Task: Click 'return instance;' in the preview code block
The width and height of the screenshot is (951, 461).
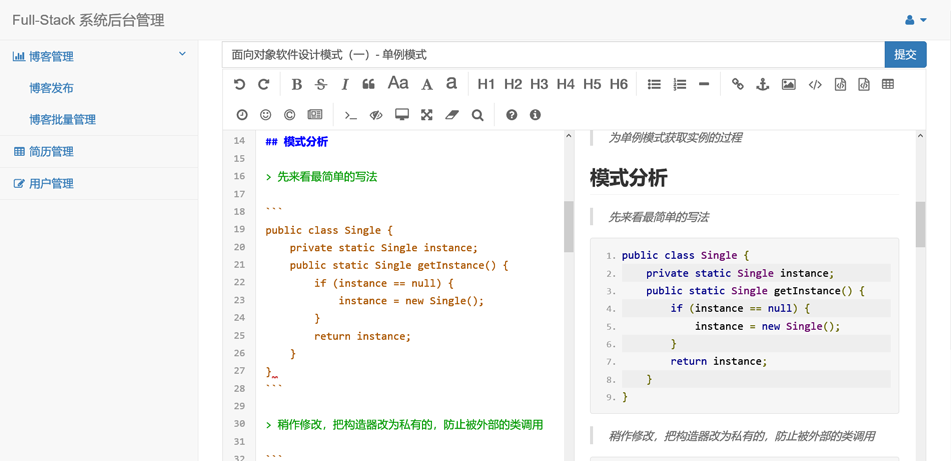Action: click(719, 361)
